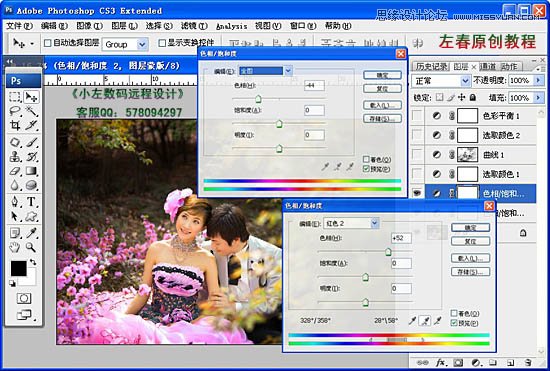Viewport: 550px width, 371px height.
Task: Select the Zoom tool
Action: pos(31,247)
